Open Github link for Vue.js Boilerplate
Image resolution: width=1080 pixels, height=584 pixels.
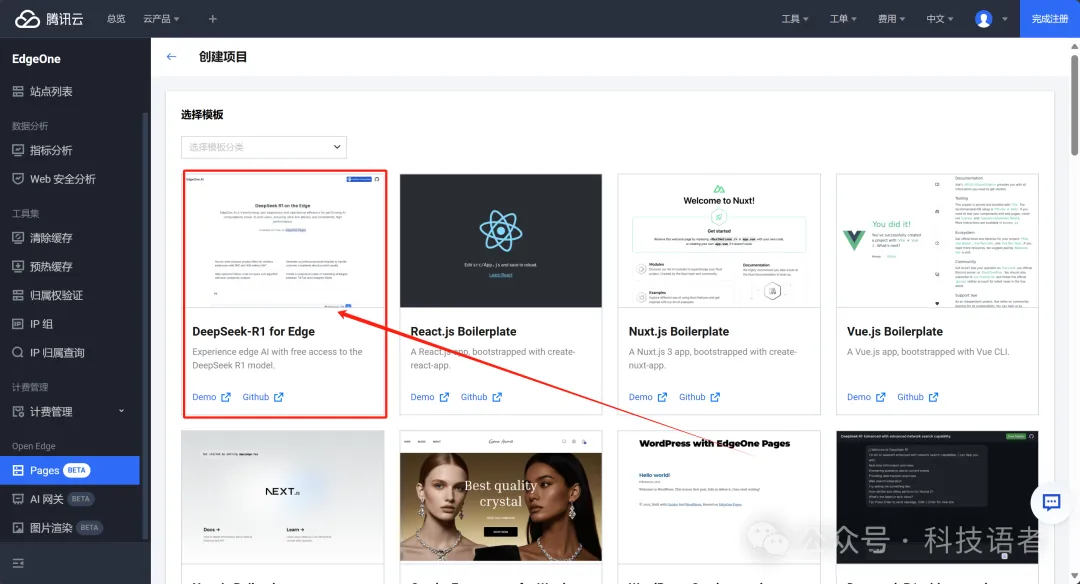917,397
